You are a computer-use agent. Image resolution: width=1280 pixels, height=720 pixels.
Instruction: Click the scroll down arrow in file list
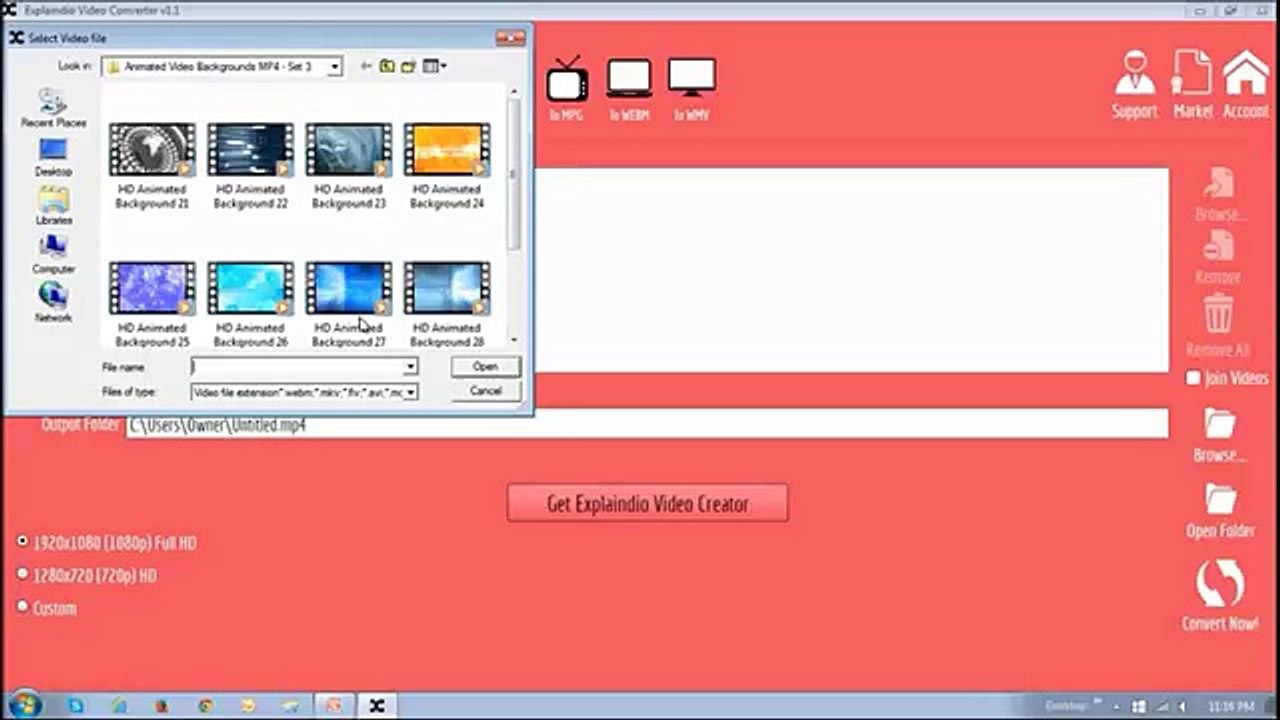click(x=514, y=340)
